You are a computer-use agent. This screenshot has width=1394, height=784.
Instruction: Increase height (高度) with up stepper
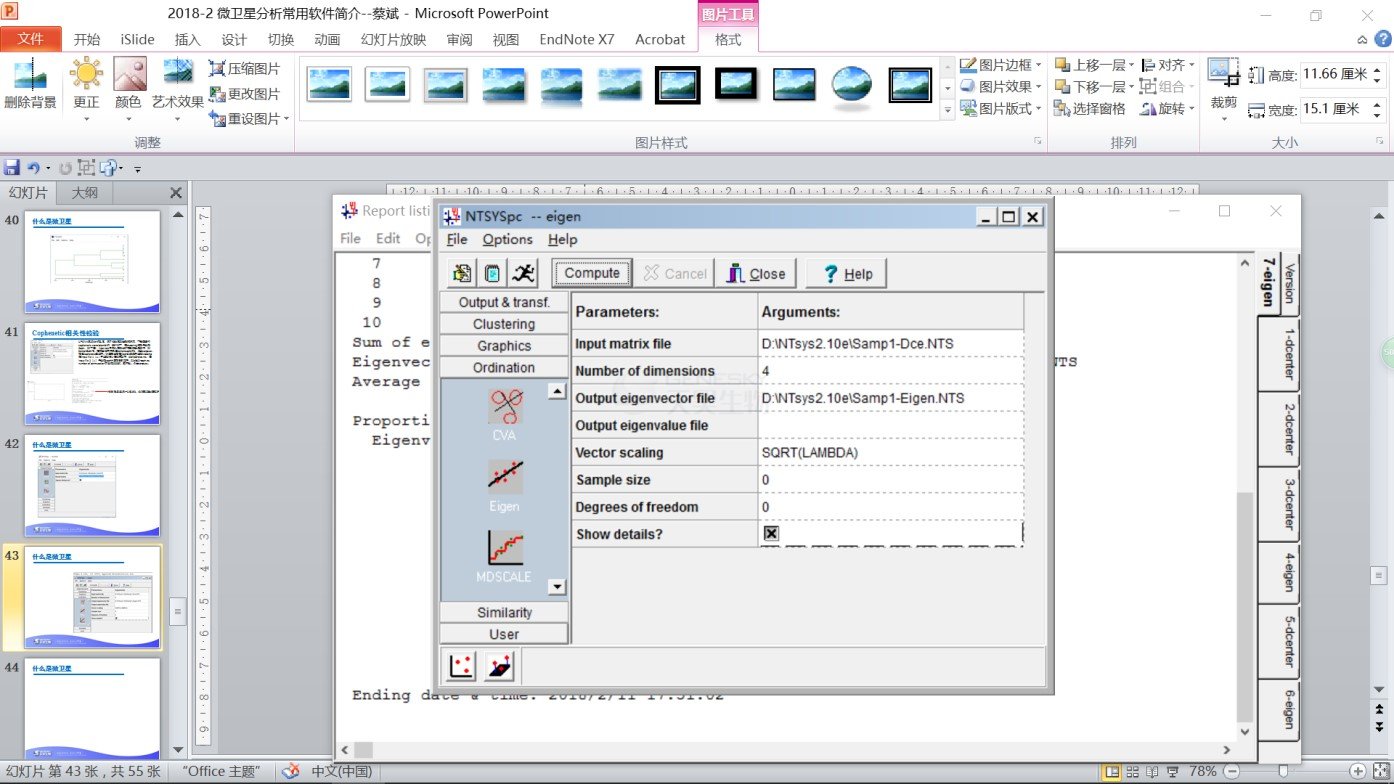coord(1378,70)
